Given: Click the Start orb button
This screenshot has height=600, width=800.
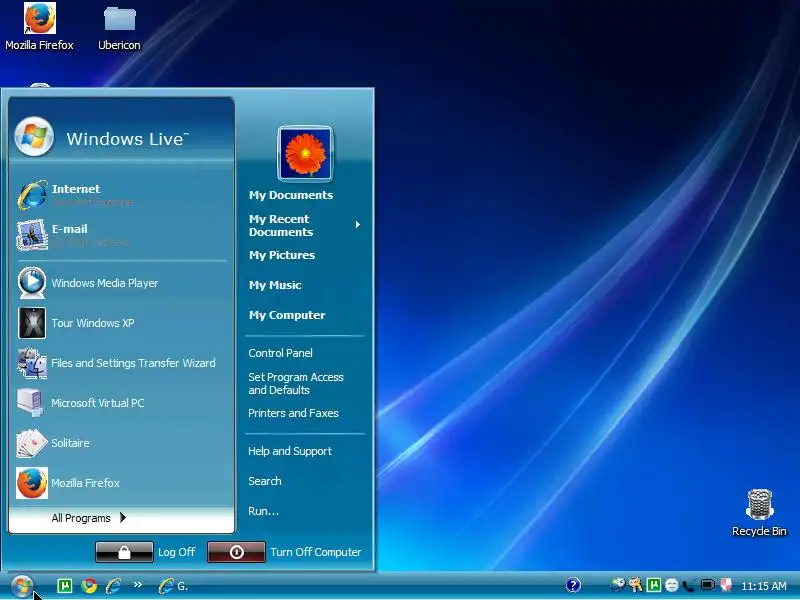Looking at the screenshot, I should [x=22, y=585].
